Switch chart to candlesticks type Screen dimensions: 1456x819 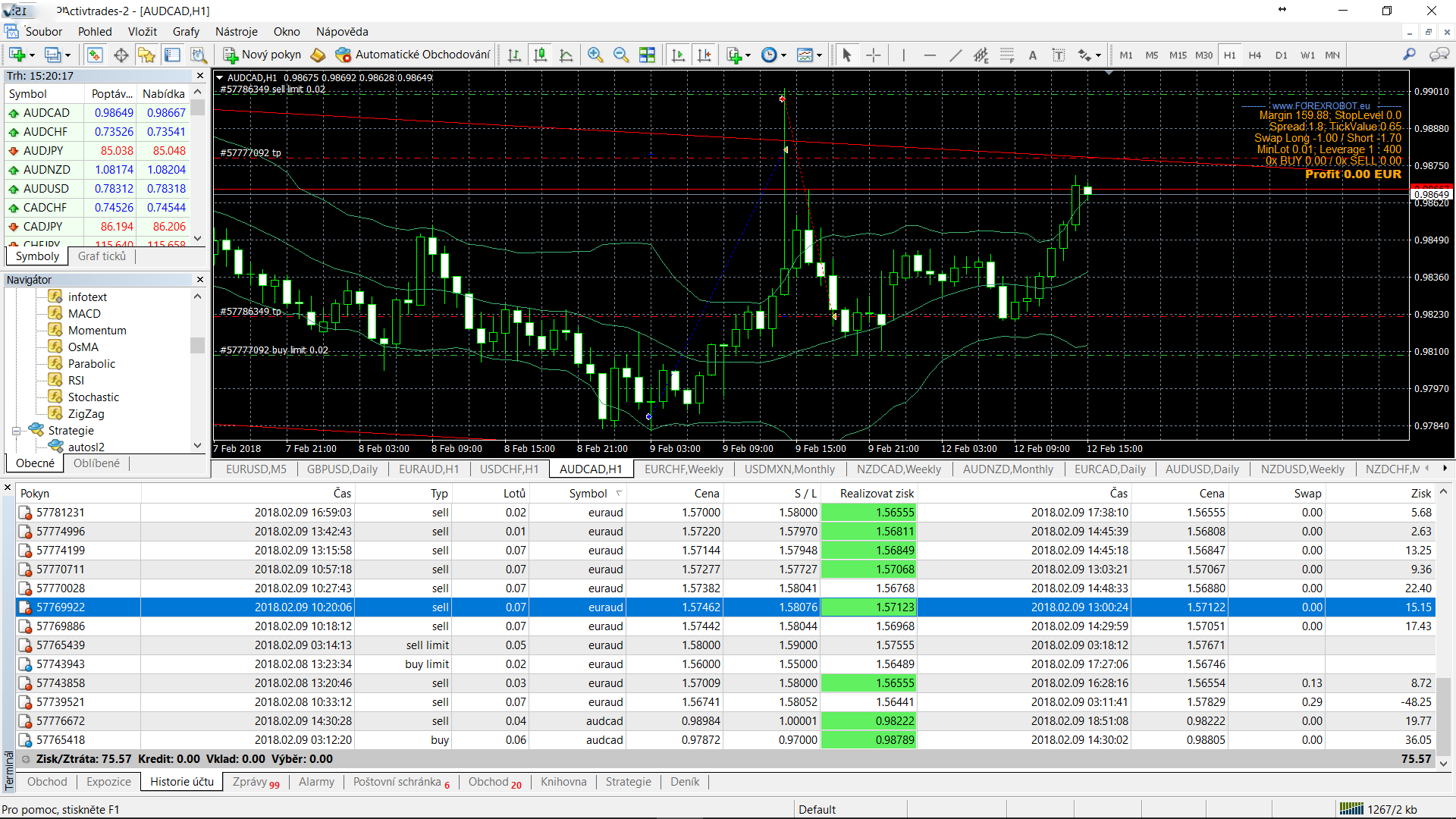(540, 55)
